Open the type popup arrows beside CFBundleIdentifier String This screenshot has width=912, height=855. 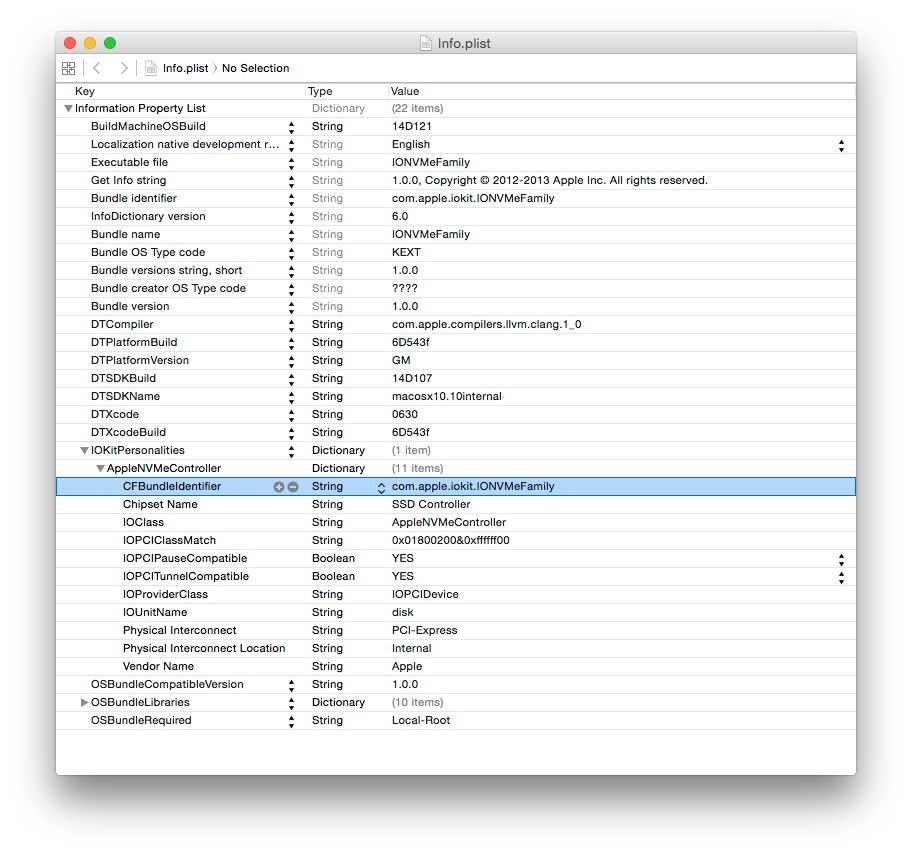[381, 487]
